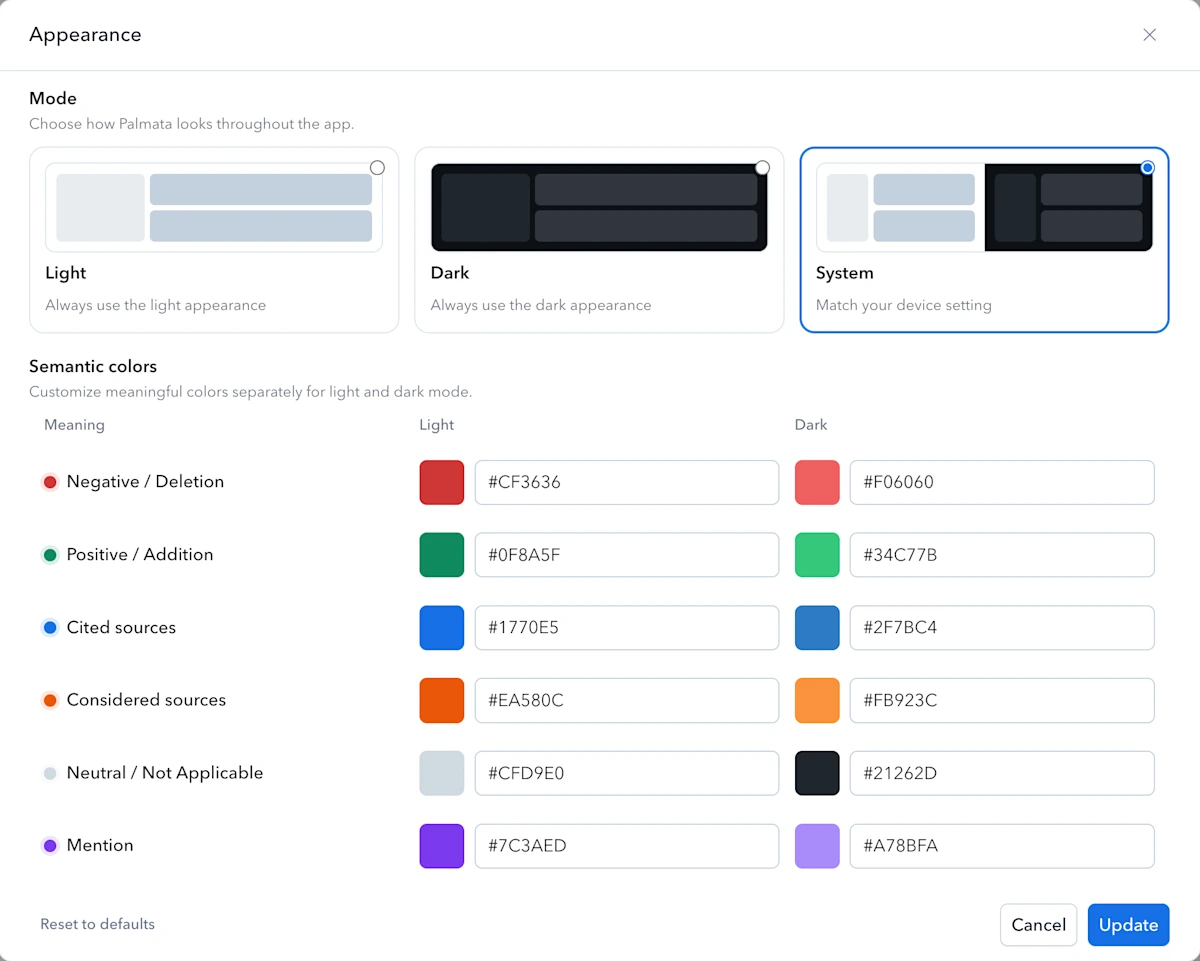Open the Negative / Deletion dark color swatch
Image resolution: width=1200 pixels, height=961 pixels.
coord(817,482)
